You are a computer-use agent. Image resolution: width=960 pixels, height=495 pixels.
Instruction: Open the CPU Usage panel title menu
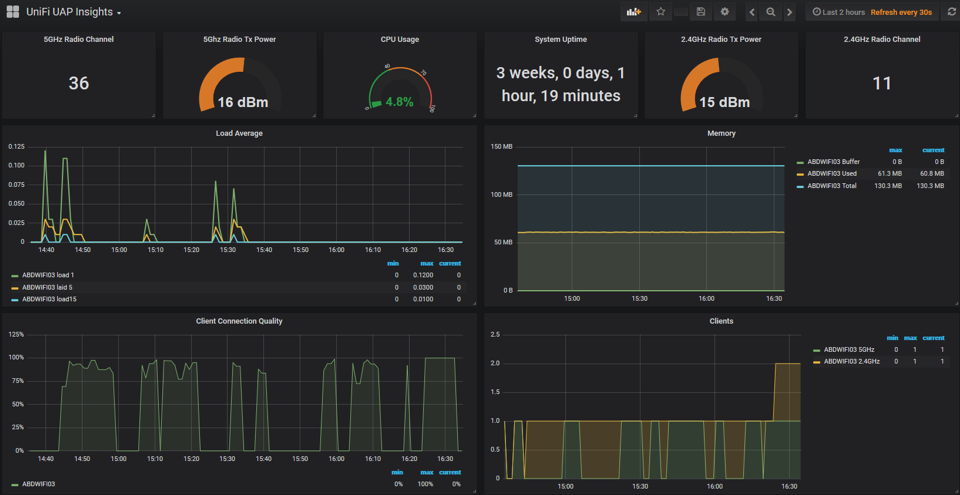[400, 39]
